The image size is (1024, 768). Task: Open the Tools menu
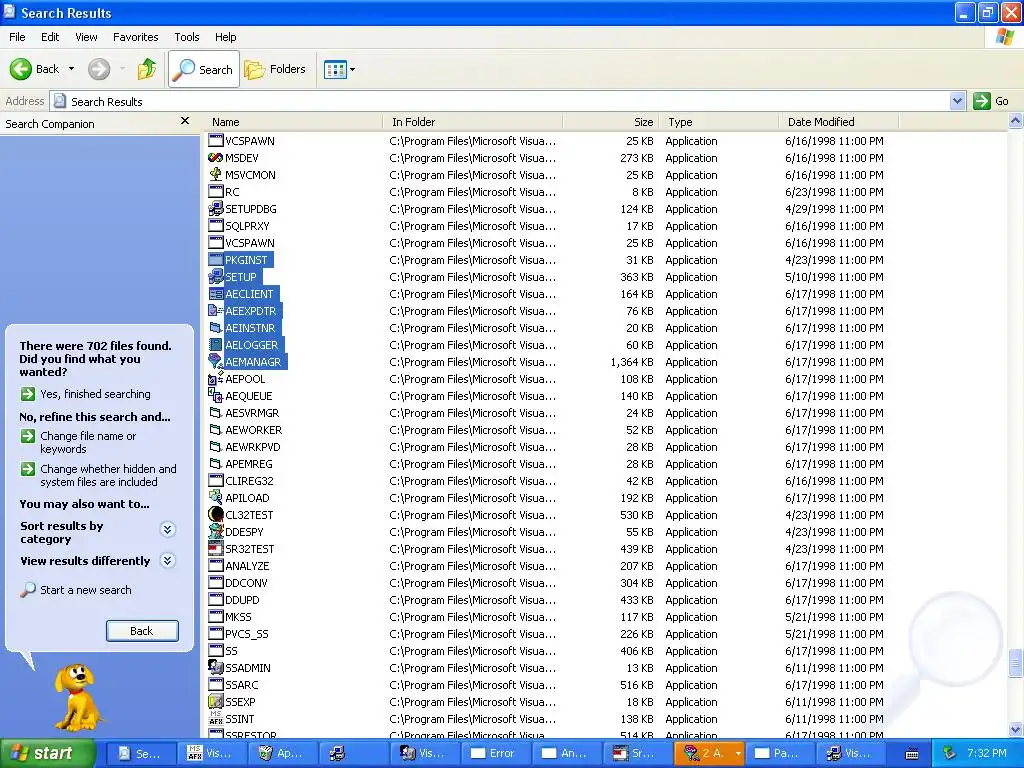186,37
